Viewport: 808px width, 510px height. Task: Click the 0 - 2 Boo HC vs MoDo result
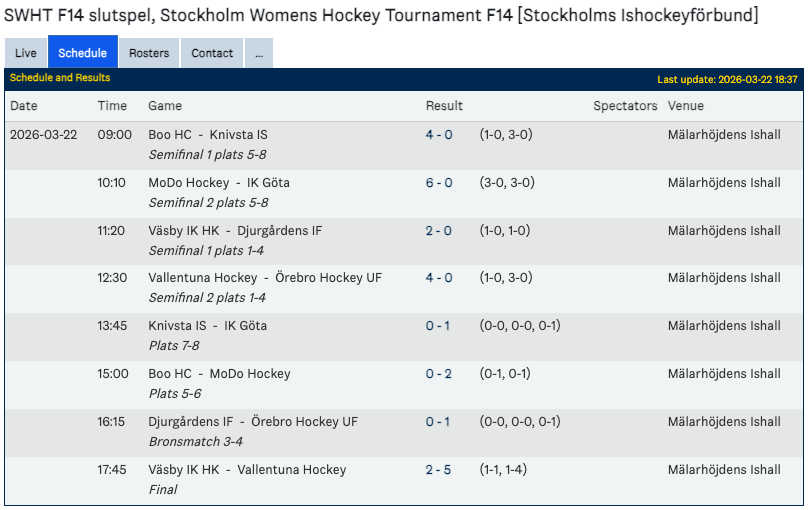(x=439, y=374)
